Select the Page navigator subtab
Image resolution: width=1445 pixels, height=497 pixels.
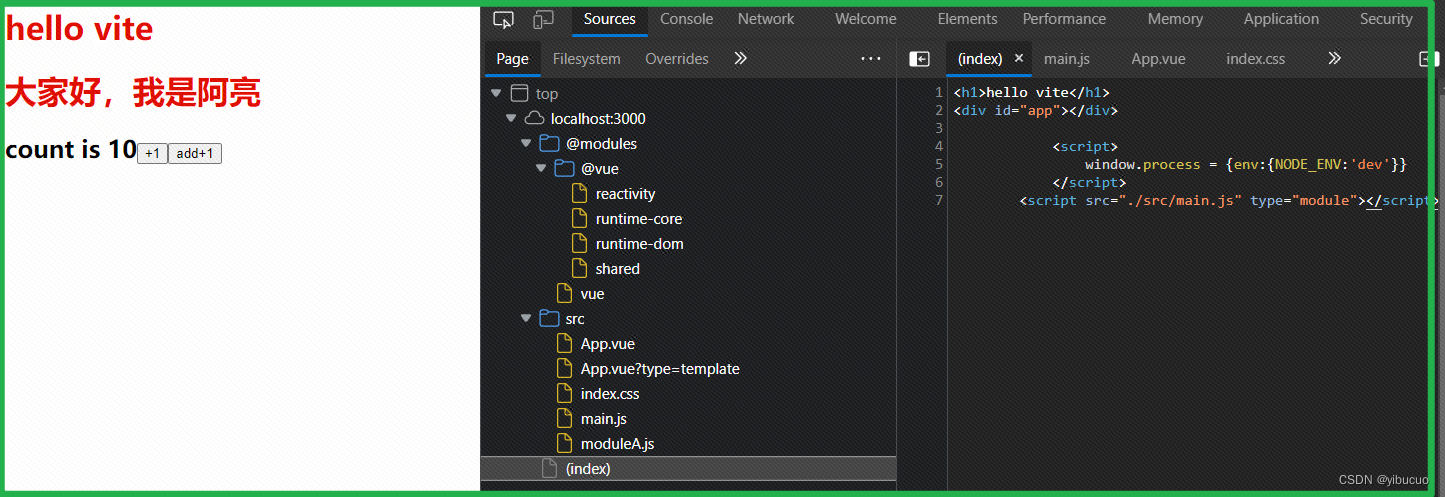click(512, 59)
